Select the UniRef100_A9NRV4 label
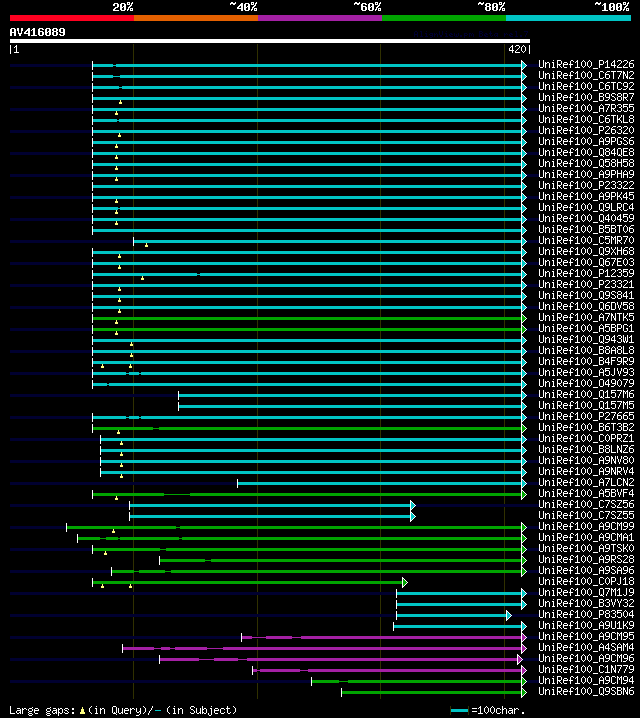640x718 pixels. 586,471
